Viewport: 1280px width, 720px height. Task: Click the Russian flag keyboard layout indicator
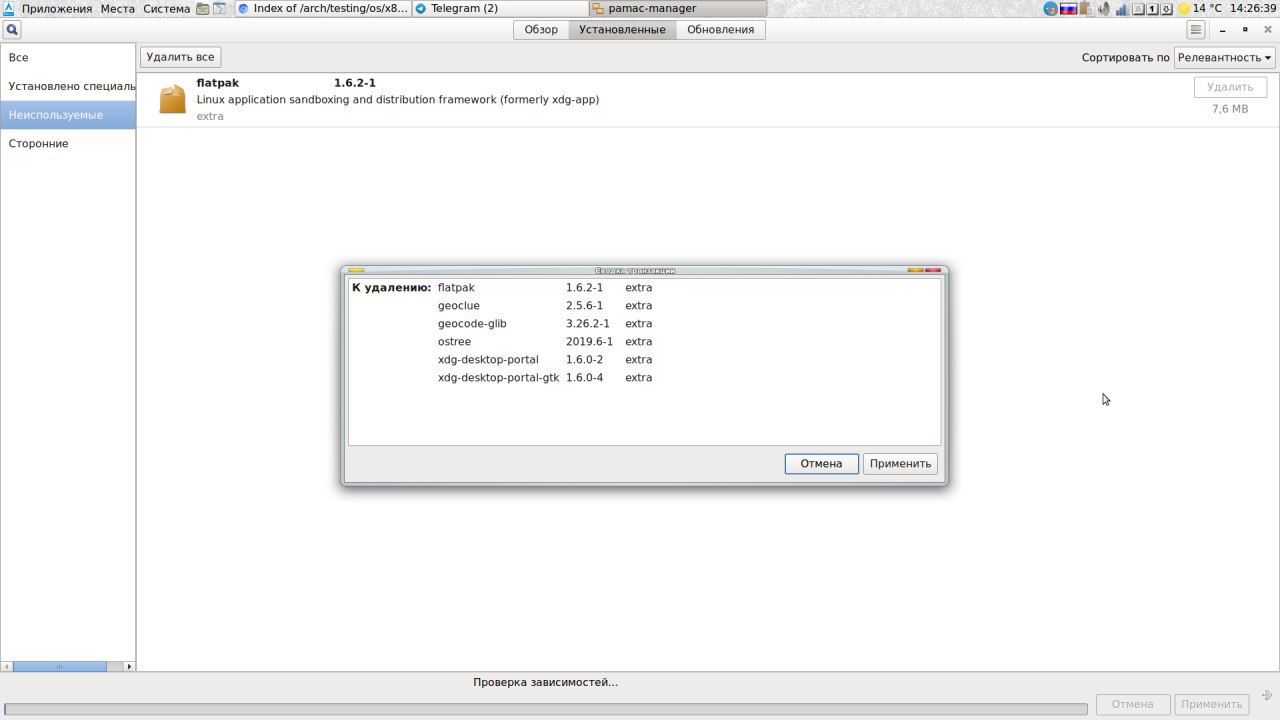point(1068,8)
